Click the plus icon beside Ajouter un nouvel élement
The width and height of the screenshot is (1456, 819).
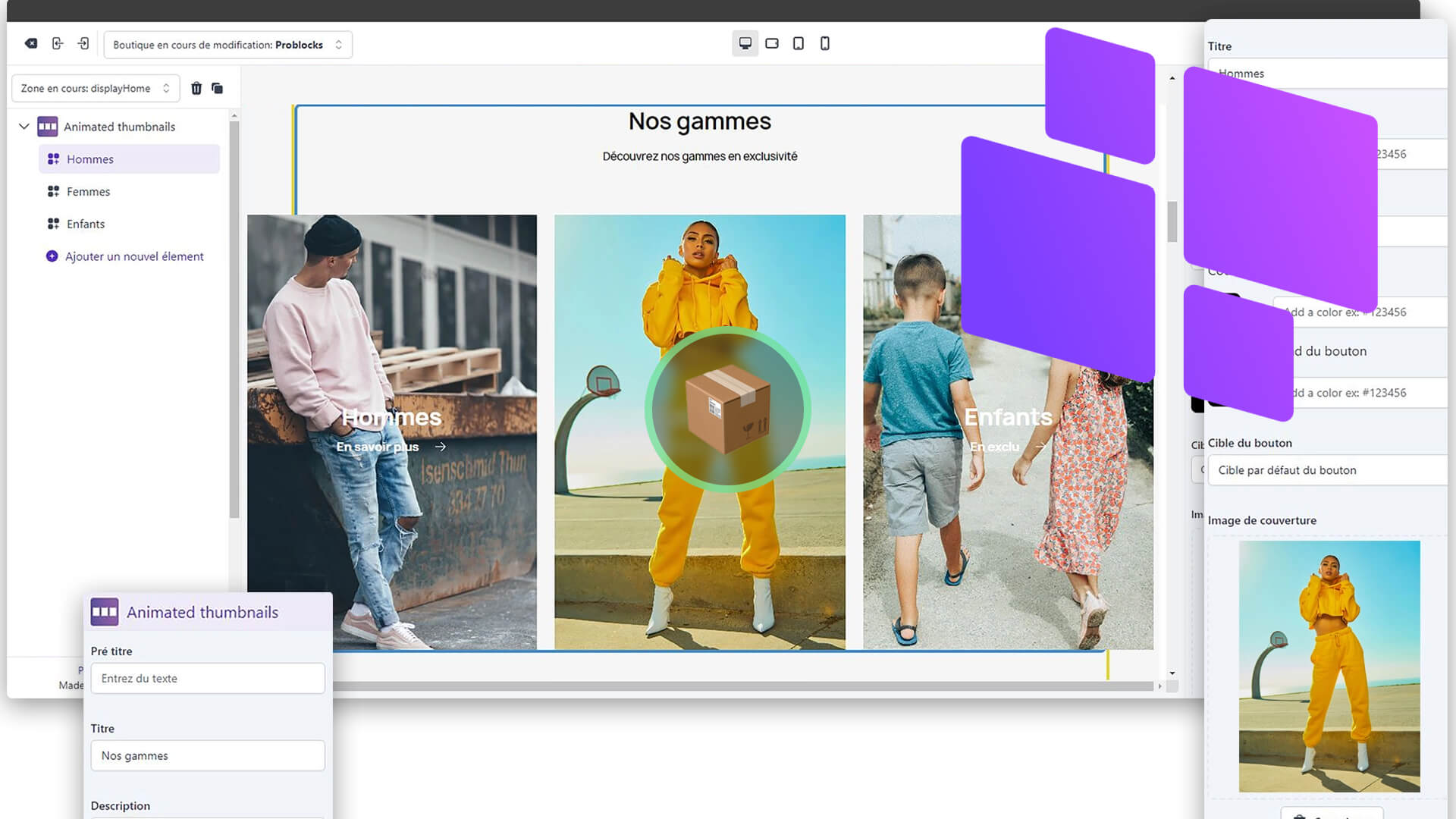click(52, 256)
